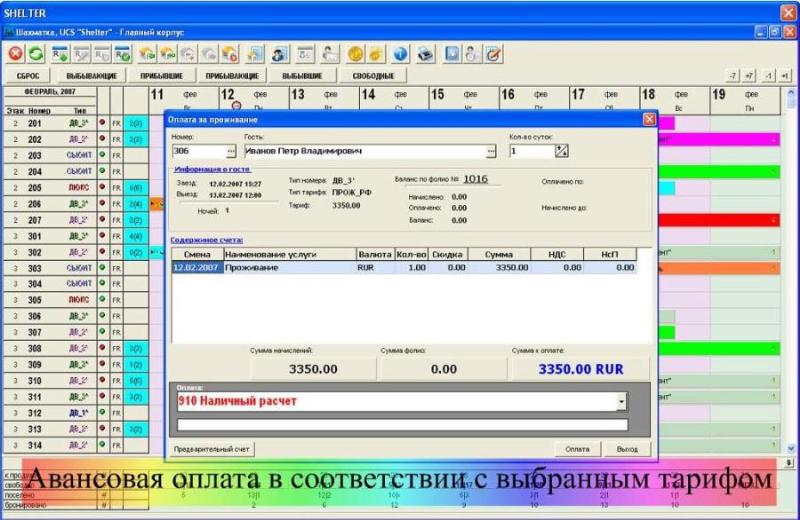Screen dimensions: 800x520
Task: Click the blue notebook toolbar icon
Action: coord(452,54)
